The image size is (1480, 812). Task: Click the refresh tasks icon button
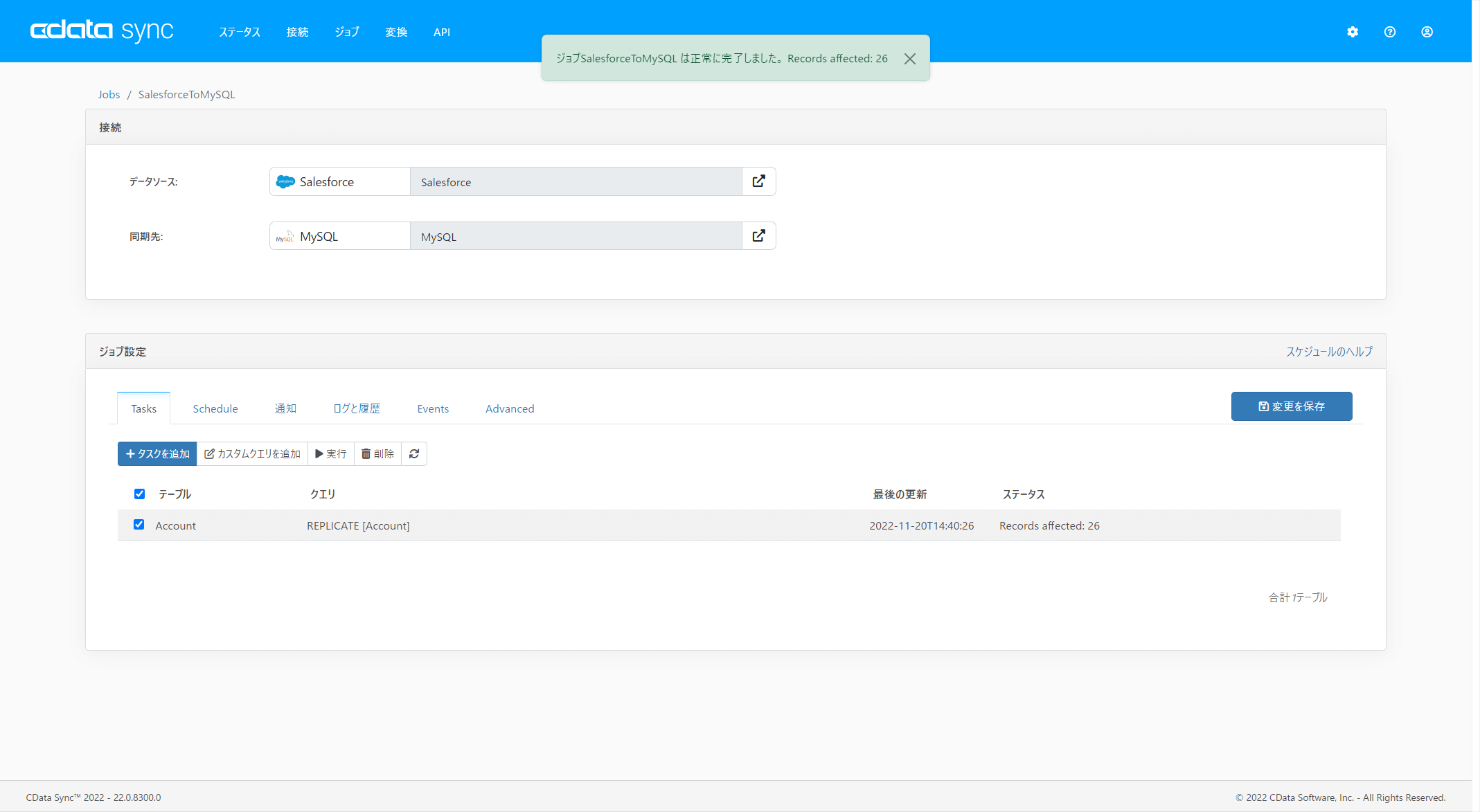pyautogui.click(x=414, y=454)
